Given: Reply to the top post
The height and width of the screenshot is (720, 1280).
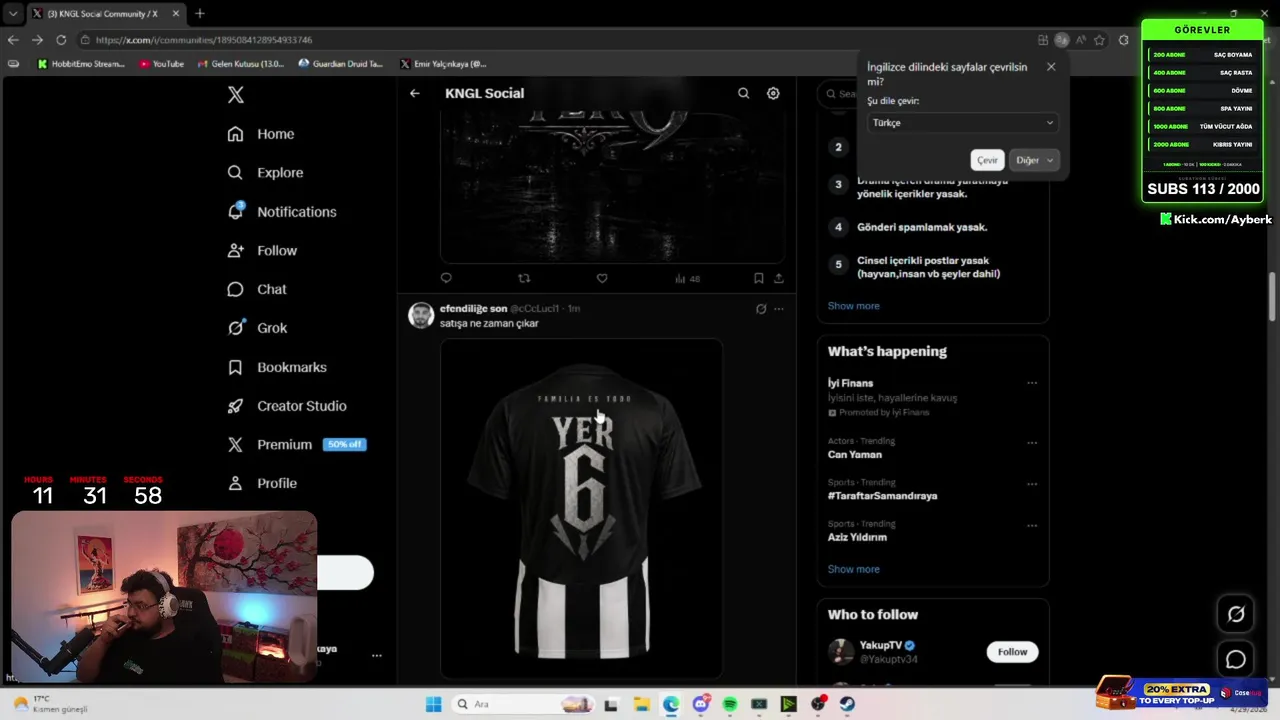Looking at the screenshot, I should pos(446,278).
